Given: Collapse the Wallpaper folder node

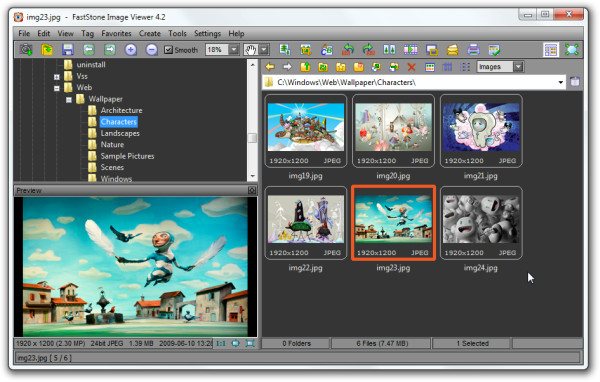Looking at the screenshot, I should click(x=68, y=100).
